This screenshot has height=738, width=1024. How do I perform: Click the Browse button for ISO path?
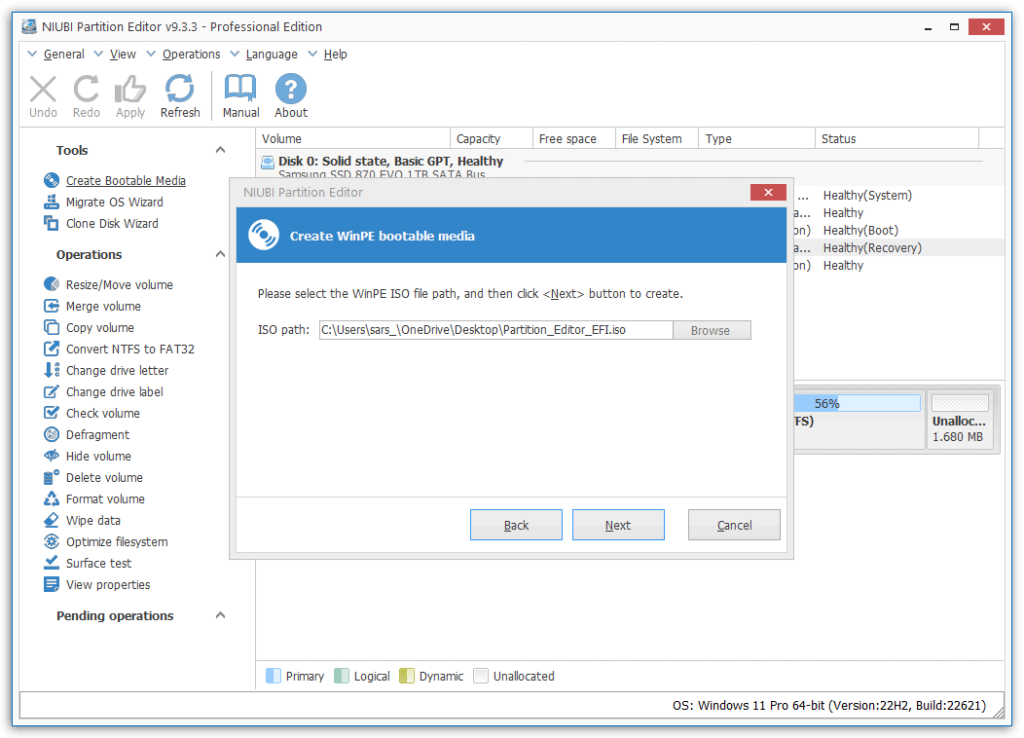click(x=711, y=330)
